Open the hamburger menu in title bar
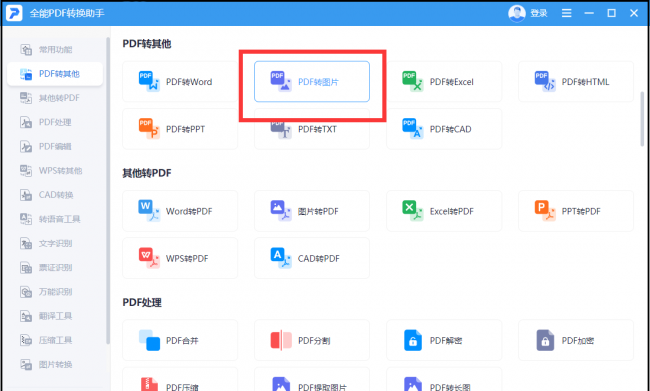Screen dimensions: 650x391 click(566, 13)
